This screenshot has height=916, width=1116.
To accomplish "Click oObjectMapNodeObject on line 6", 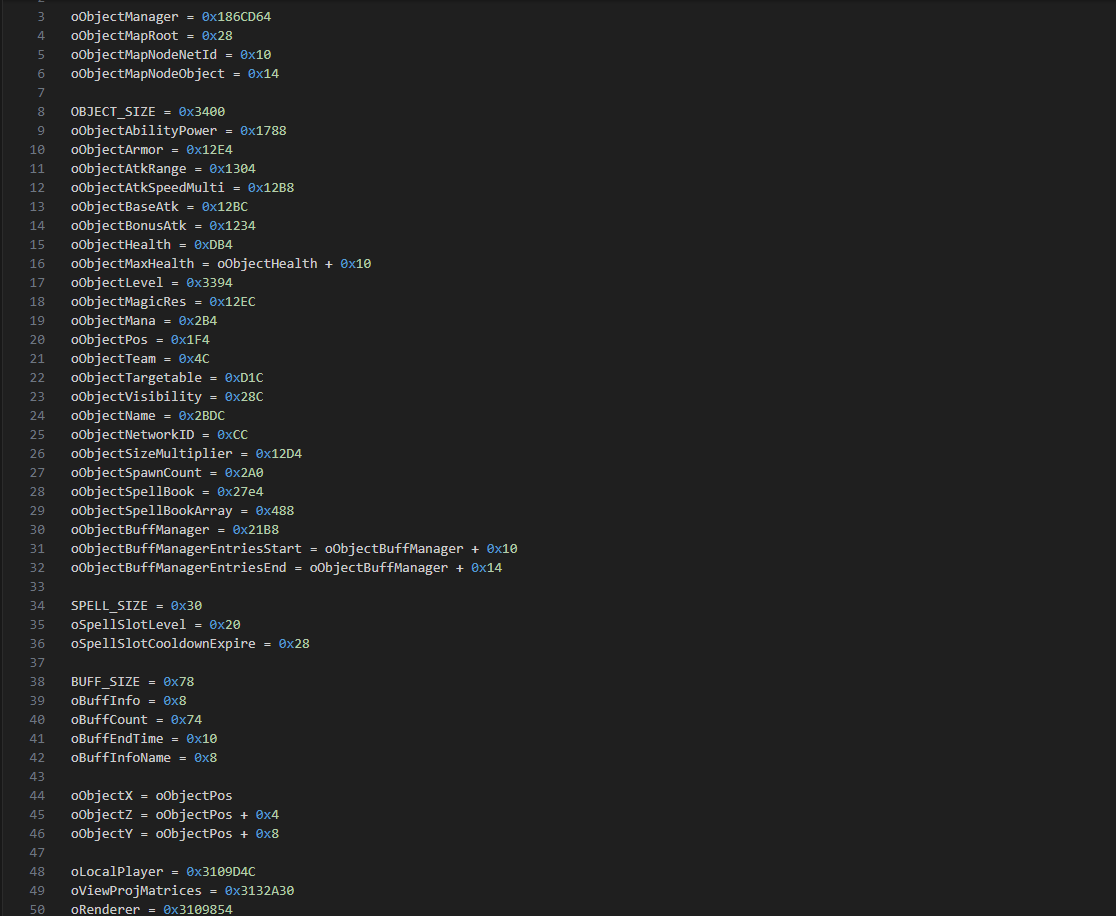I will [x=148, y=73].
